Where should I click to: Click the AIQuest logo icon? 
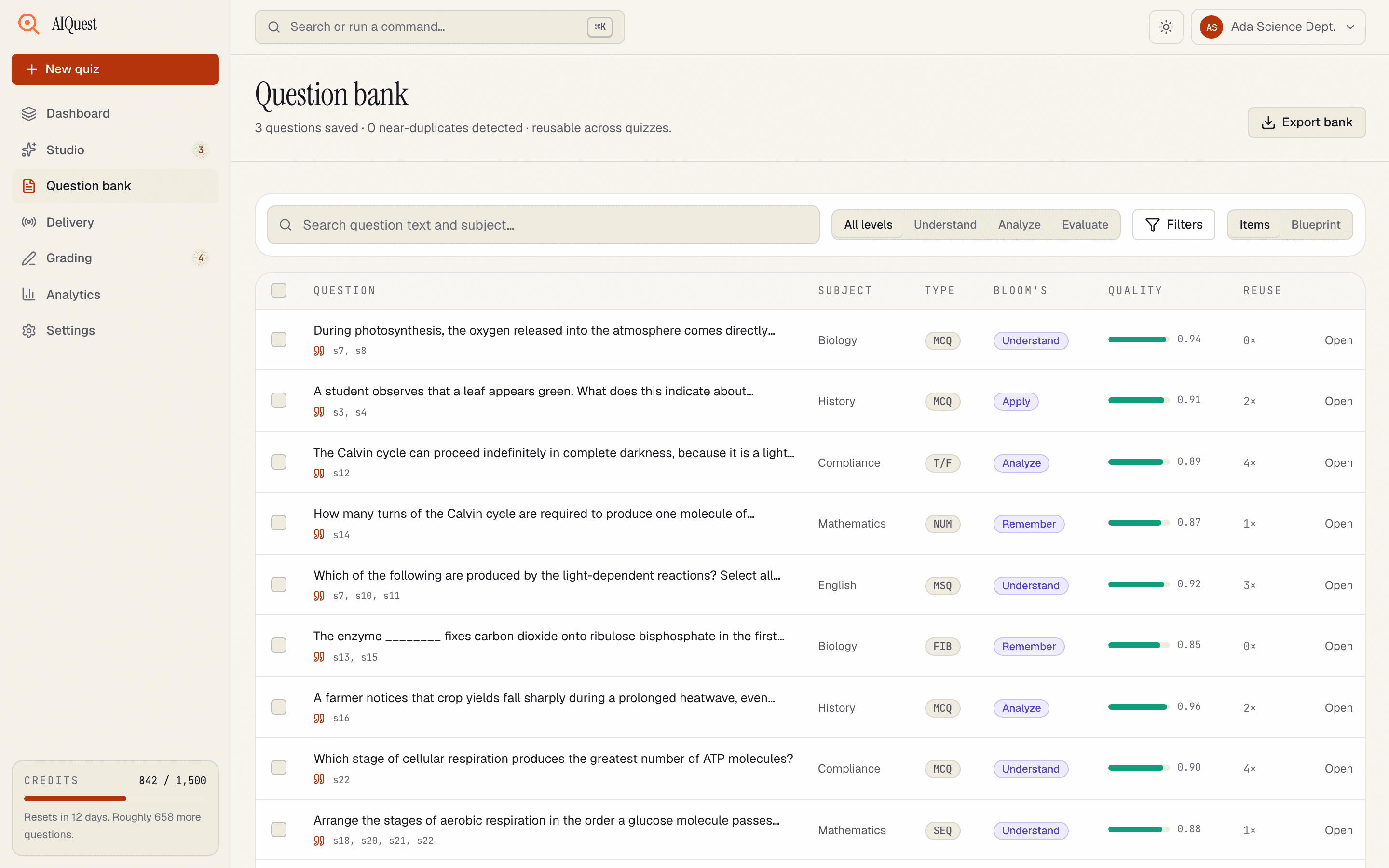click(x=29, y=24)
